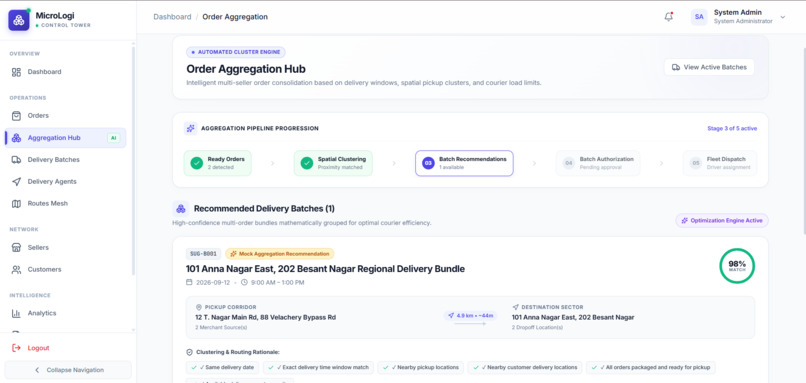Click the SA avatar badge
This screenshot has width=806, height=383.
click(699, 17)
